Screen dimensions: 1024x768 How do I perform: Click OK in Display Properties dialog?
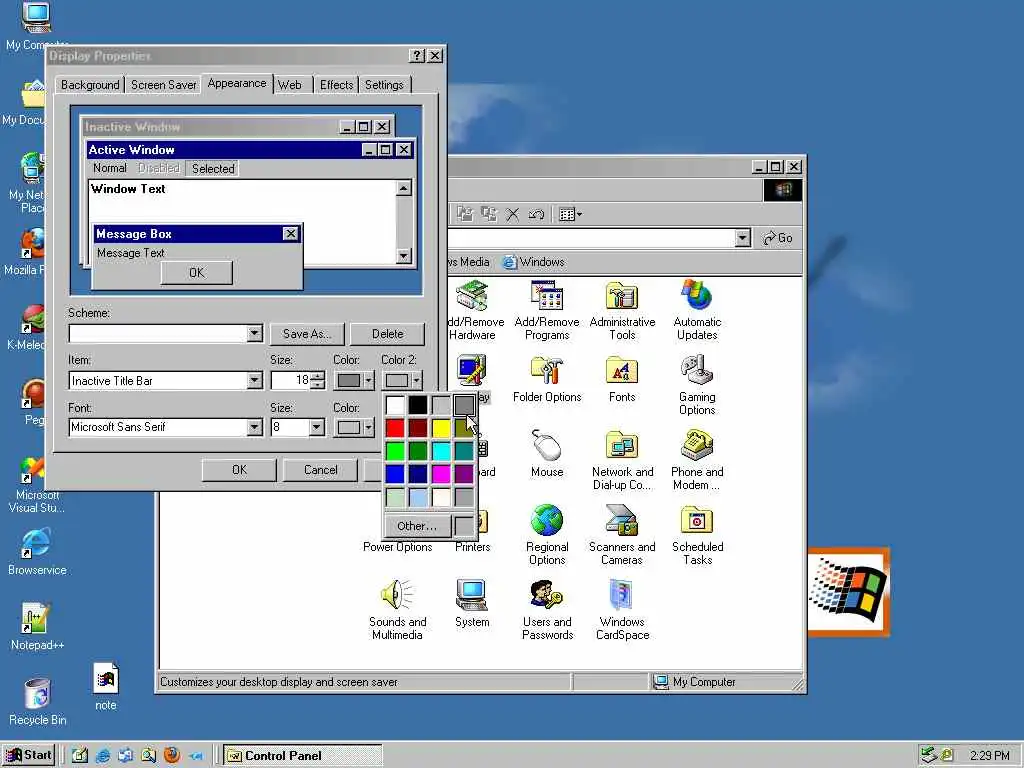point(239,470)
